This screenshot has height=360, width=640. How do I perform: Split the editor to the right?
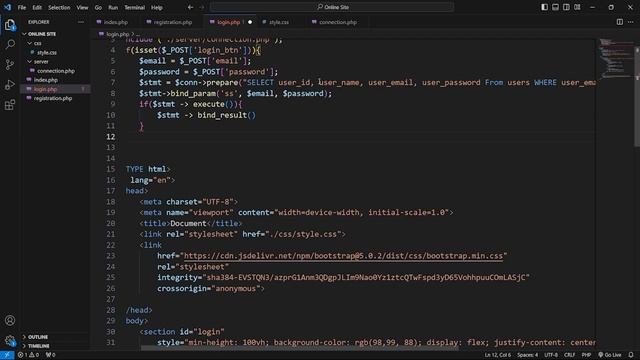[x=620, y=22]
